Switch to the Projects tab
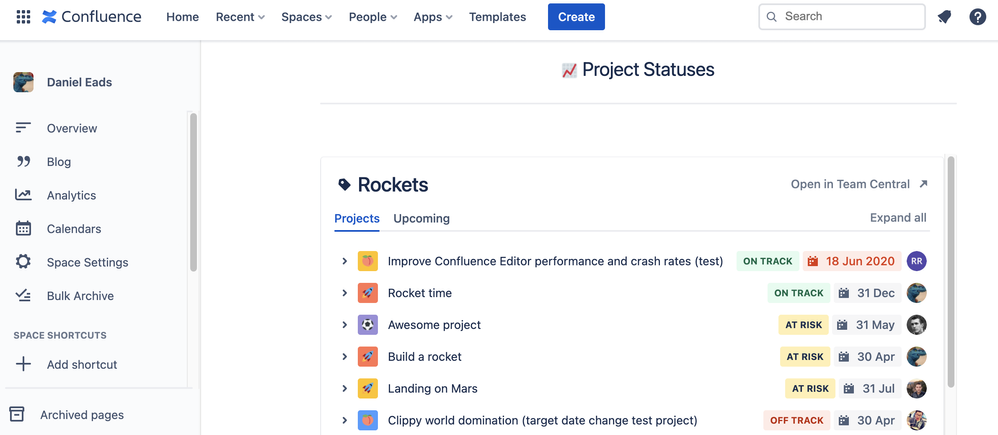The height and width of the screenshot is (435, 998). click(x=357, y=218)
